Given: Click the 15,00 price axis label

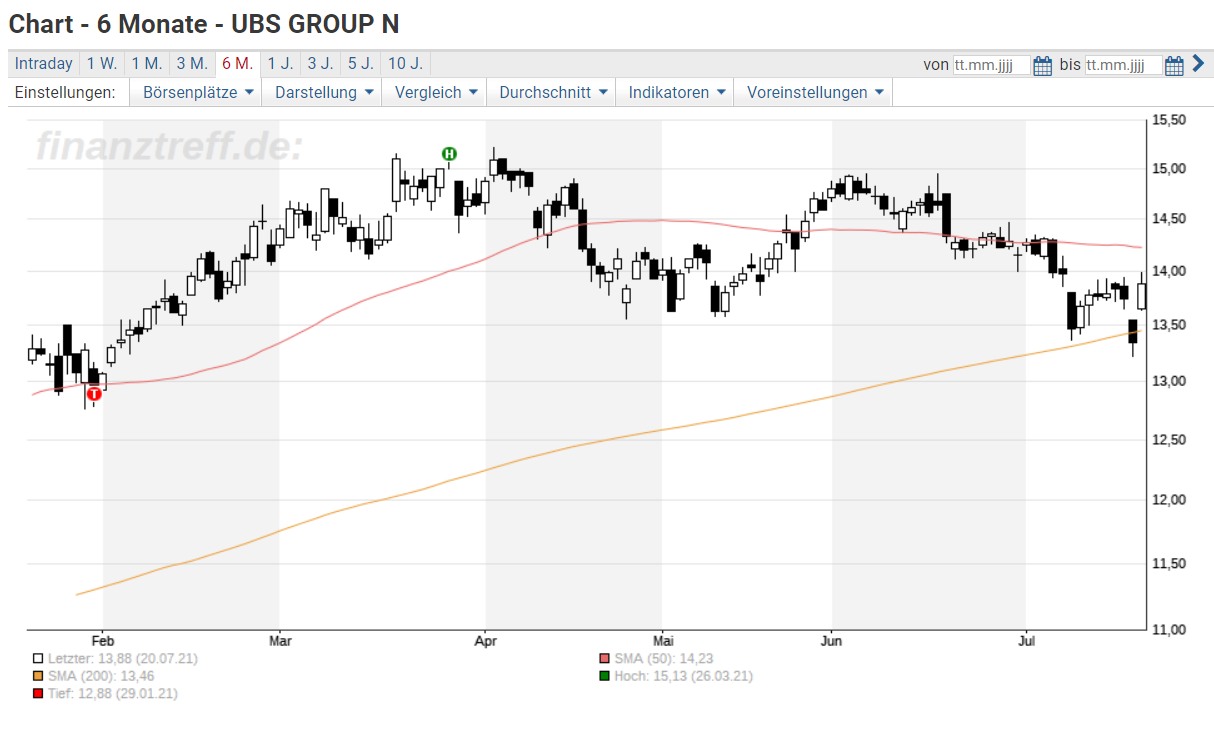Looking at the screenshot, I should click(x=1169, y=168).
